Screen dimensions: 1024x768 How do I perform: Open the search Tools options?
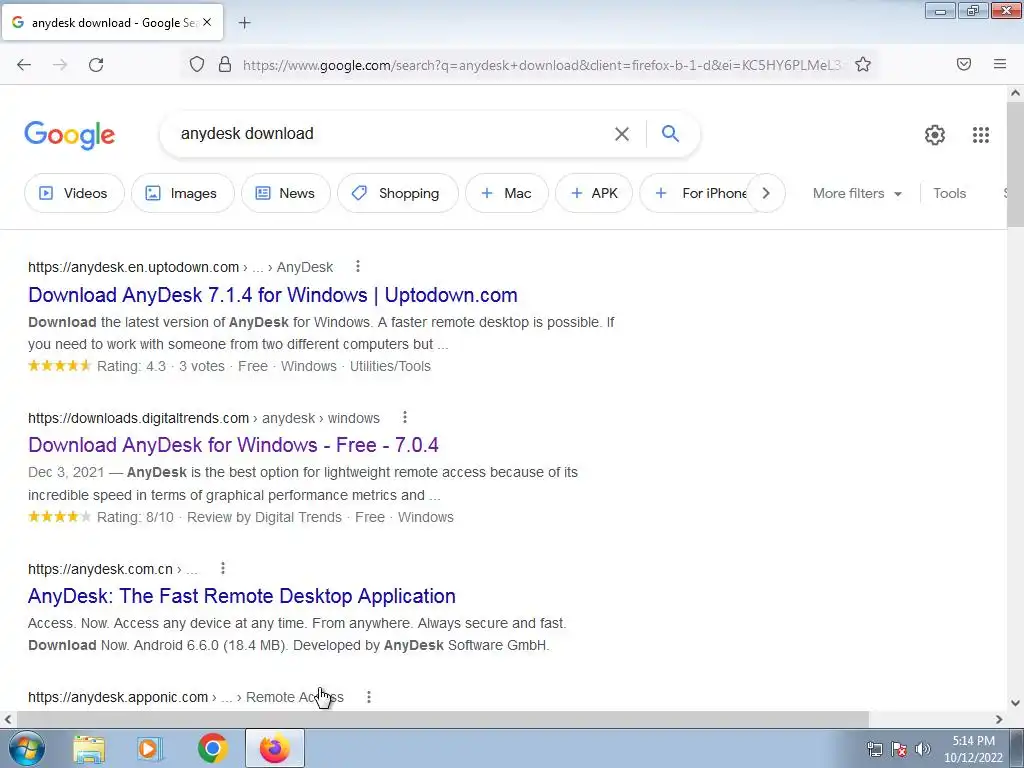[949, 193]
